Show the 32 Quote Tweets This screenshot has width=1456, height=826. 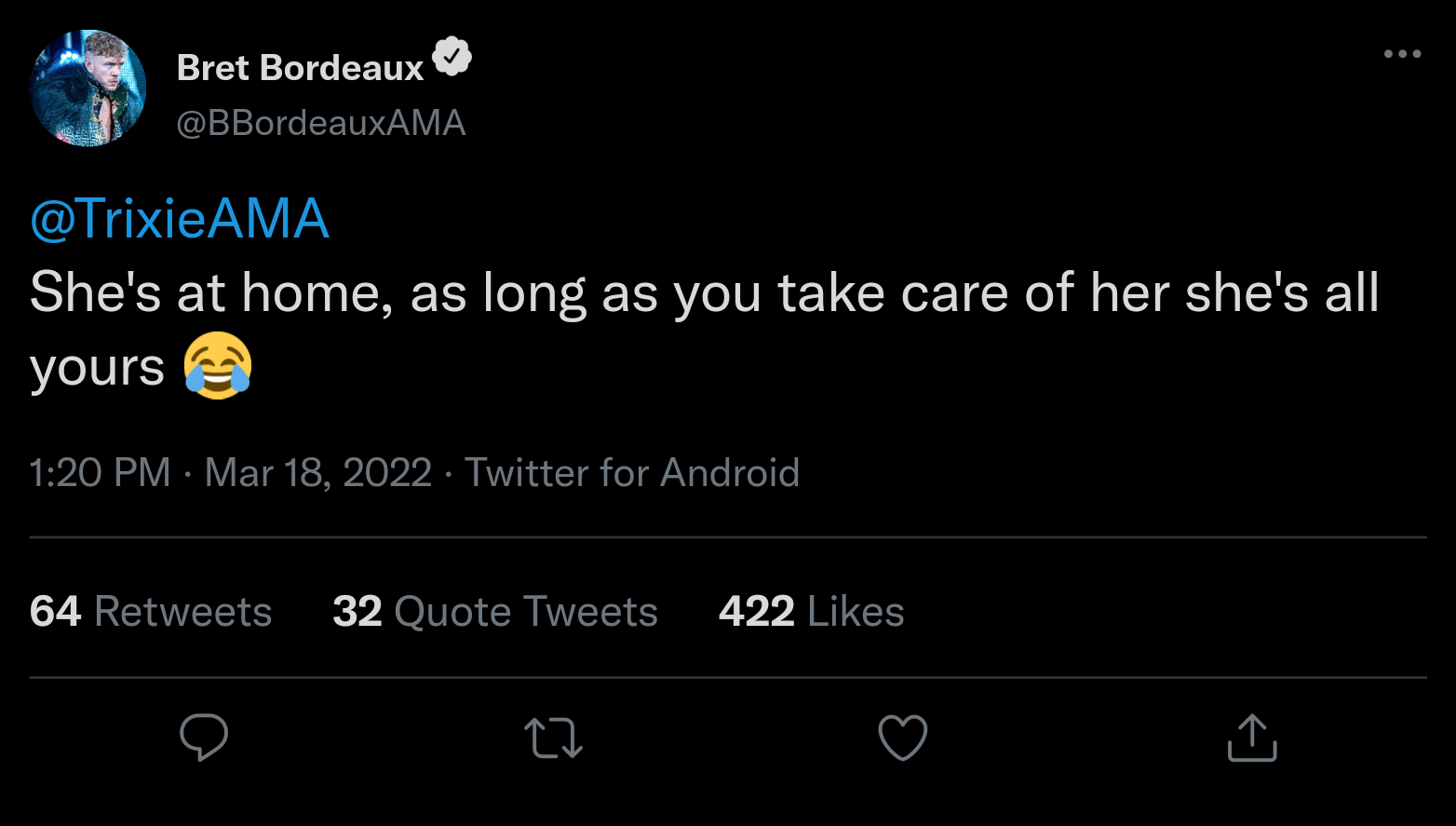pyautogui.click(x=495, y=612)
